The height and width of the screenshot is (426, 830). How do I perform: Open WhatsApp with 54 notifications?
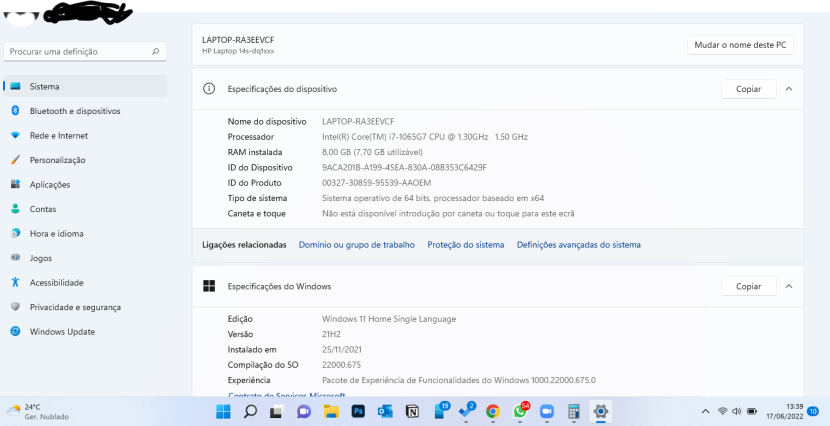click(521, 411)
